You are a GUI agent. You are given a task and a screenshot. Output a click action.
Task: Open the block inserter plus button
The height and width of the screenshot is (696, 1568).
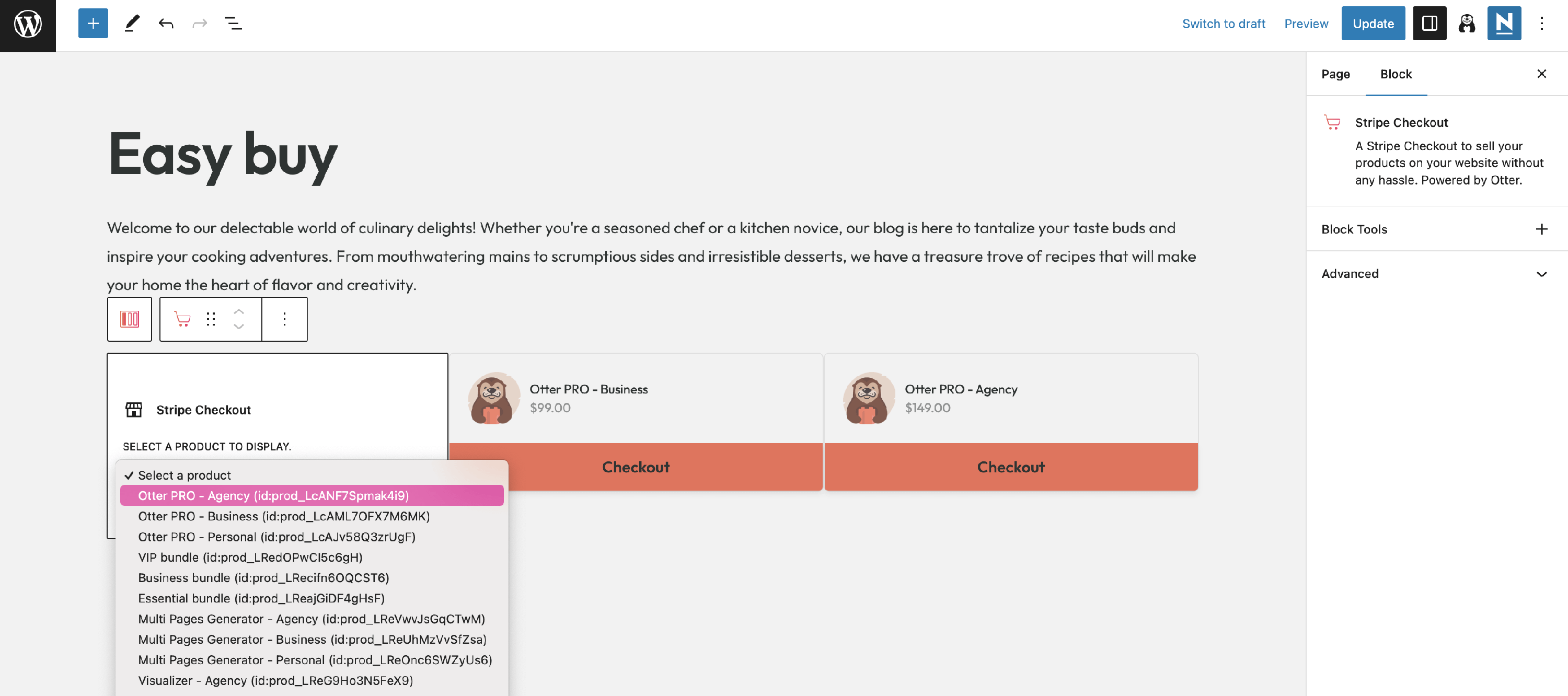pos(93,24)
